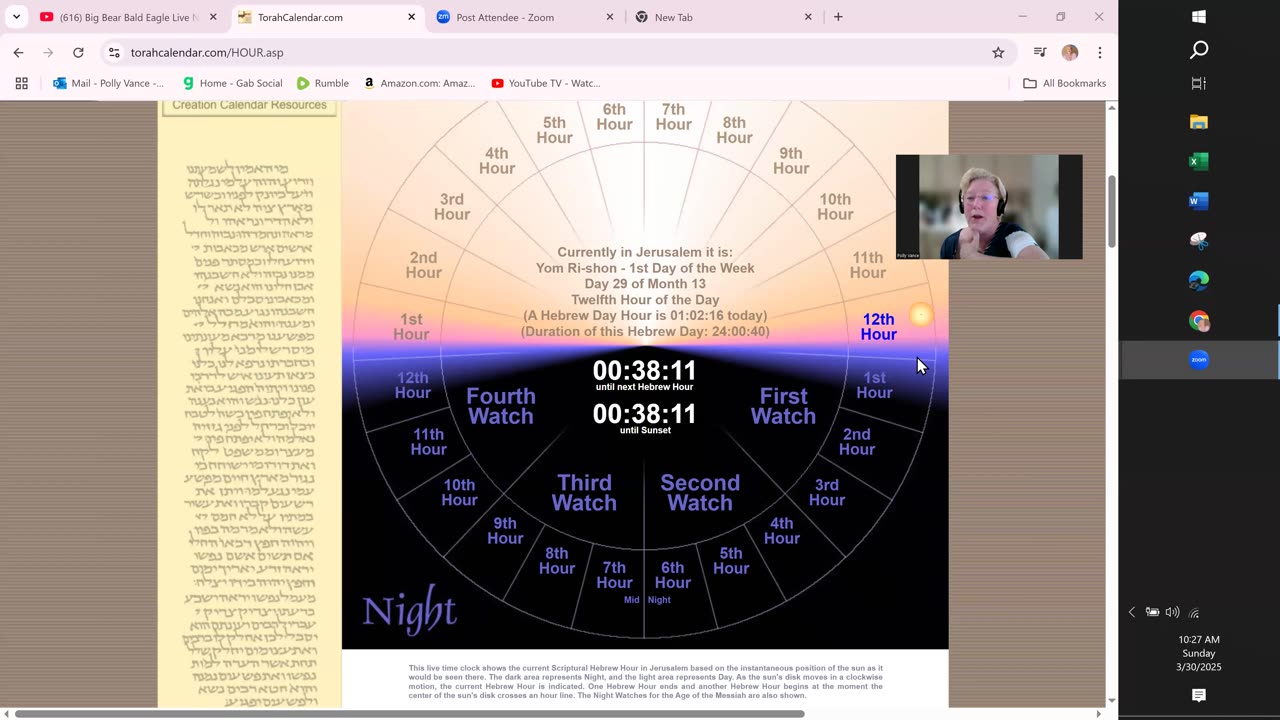
Task: Click "Twelfth Hour of the Day" text
Action: pyautogui.click(x=645, y=300)
